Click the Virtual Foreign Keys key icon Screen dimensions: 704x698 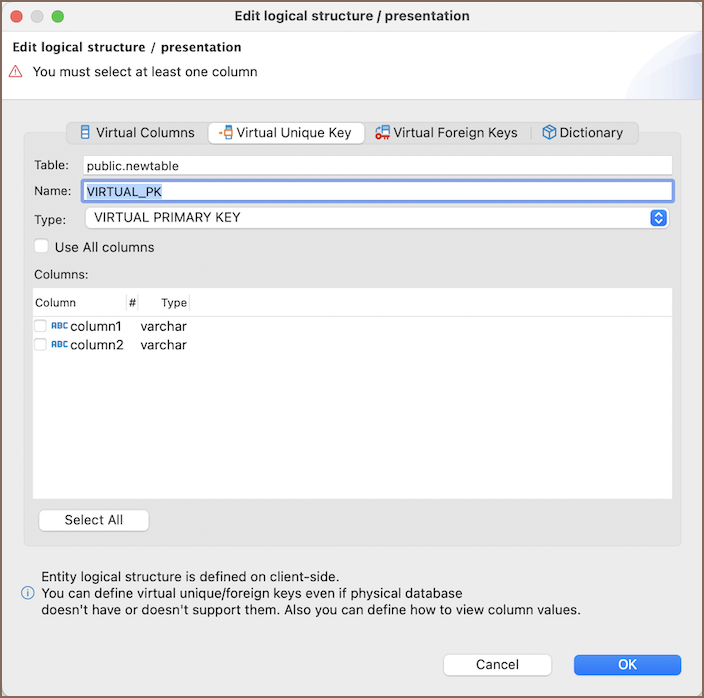(x=382, y=132)
